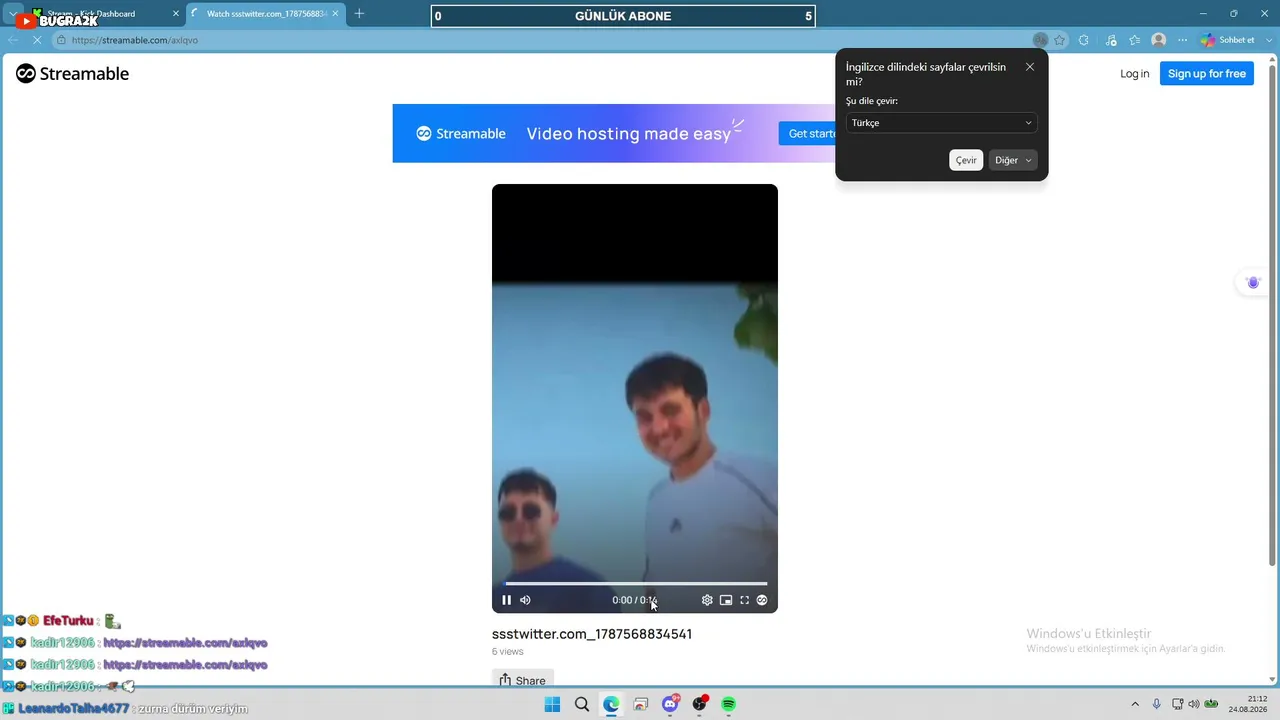Image resolution: width=1280 pixels, height=720 pixels.
Task: Click the Edge icon in taskbar
Action: click(x=611, y=704)
